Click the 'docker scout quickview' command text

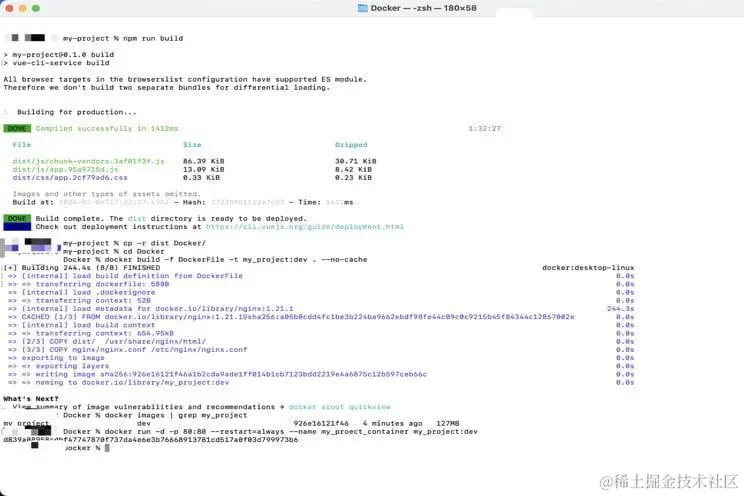click(x=339, y=407)
